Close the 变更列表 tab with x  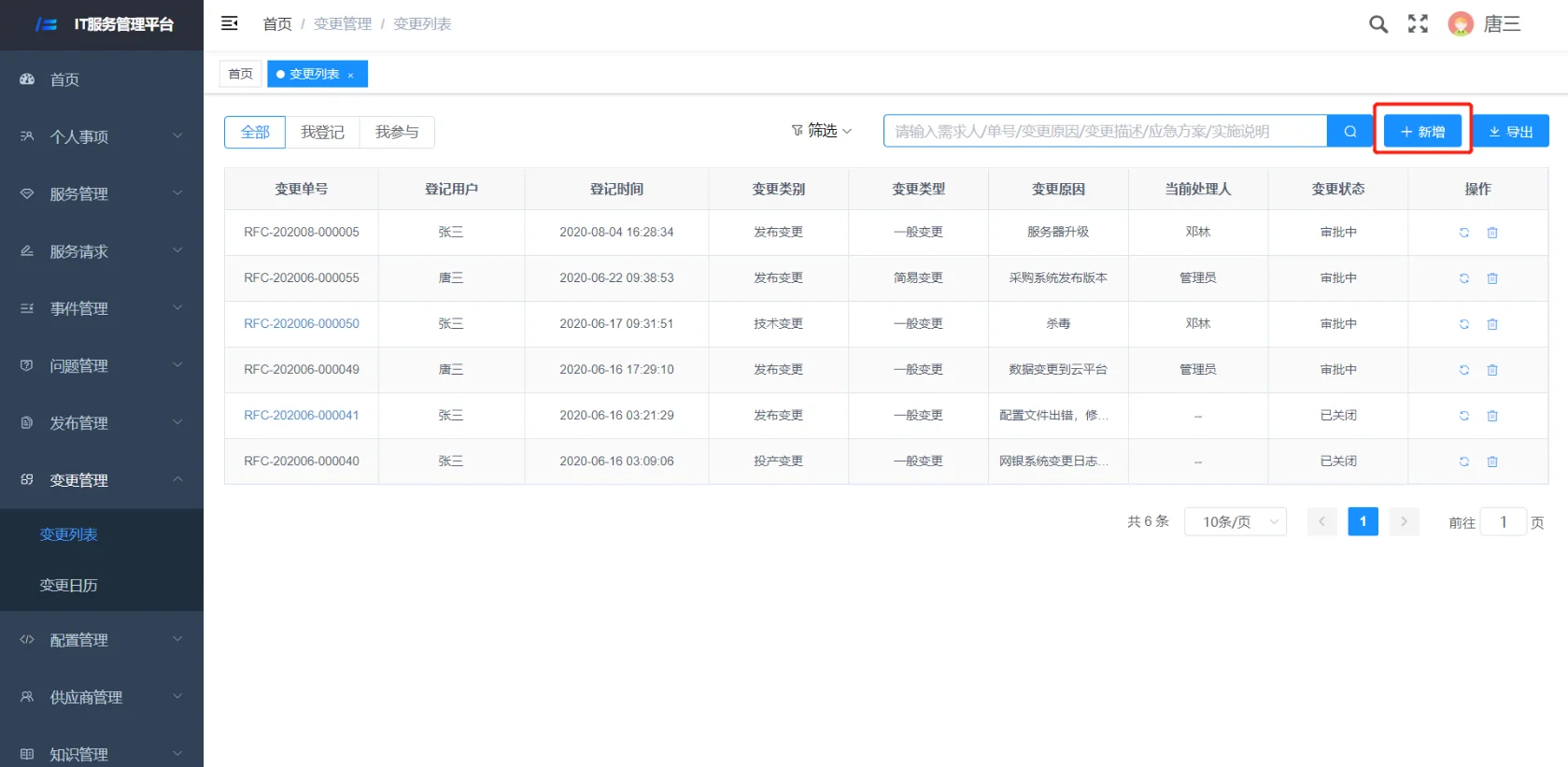[351, 75]
